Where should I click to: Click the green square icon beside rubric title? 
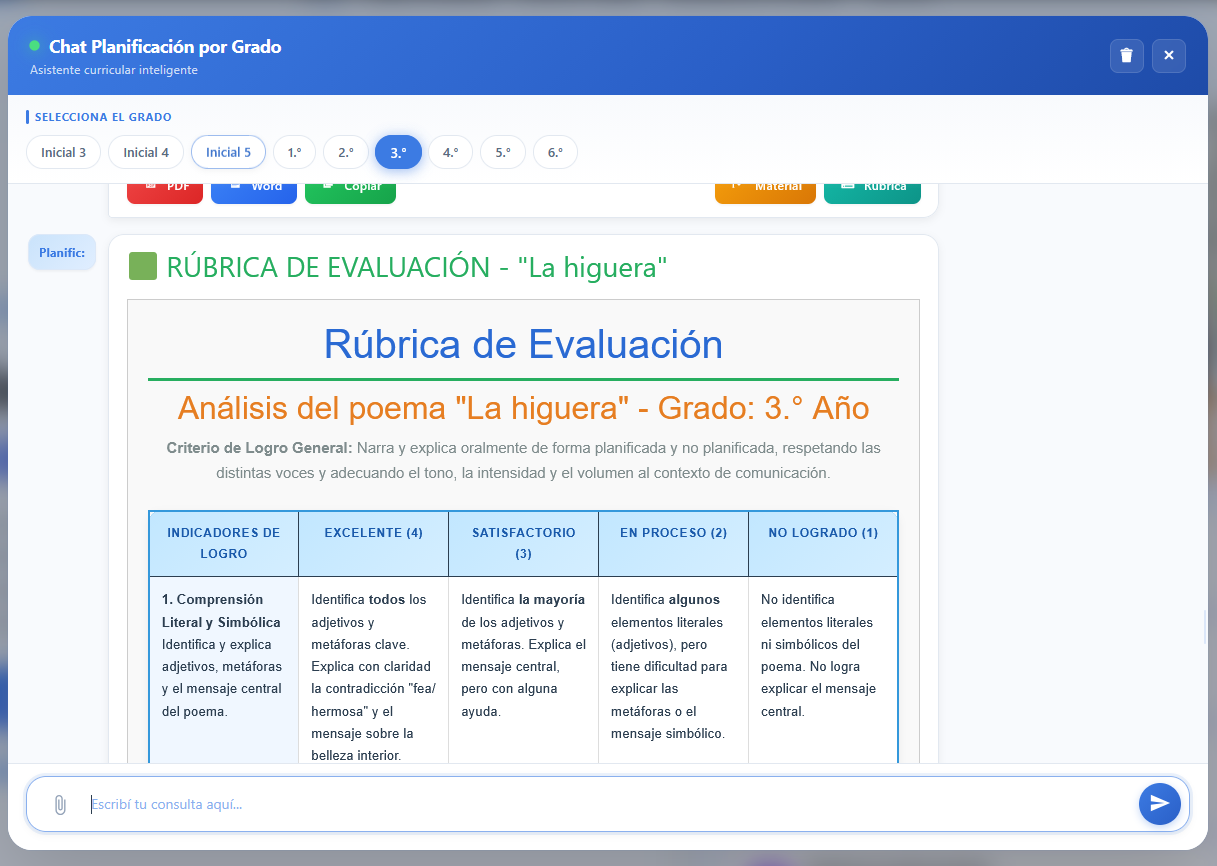(x=143, y=267)
